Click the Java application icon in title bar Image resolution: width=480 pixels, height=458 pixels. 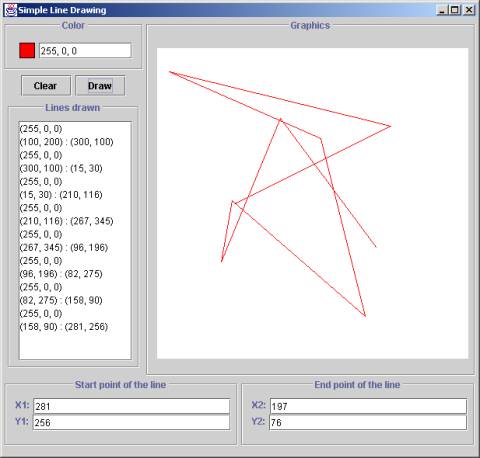11,10
